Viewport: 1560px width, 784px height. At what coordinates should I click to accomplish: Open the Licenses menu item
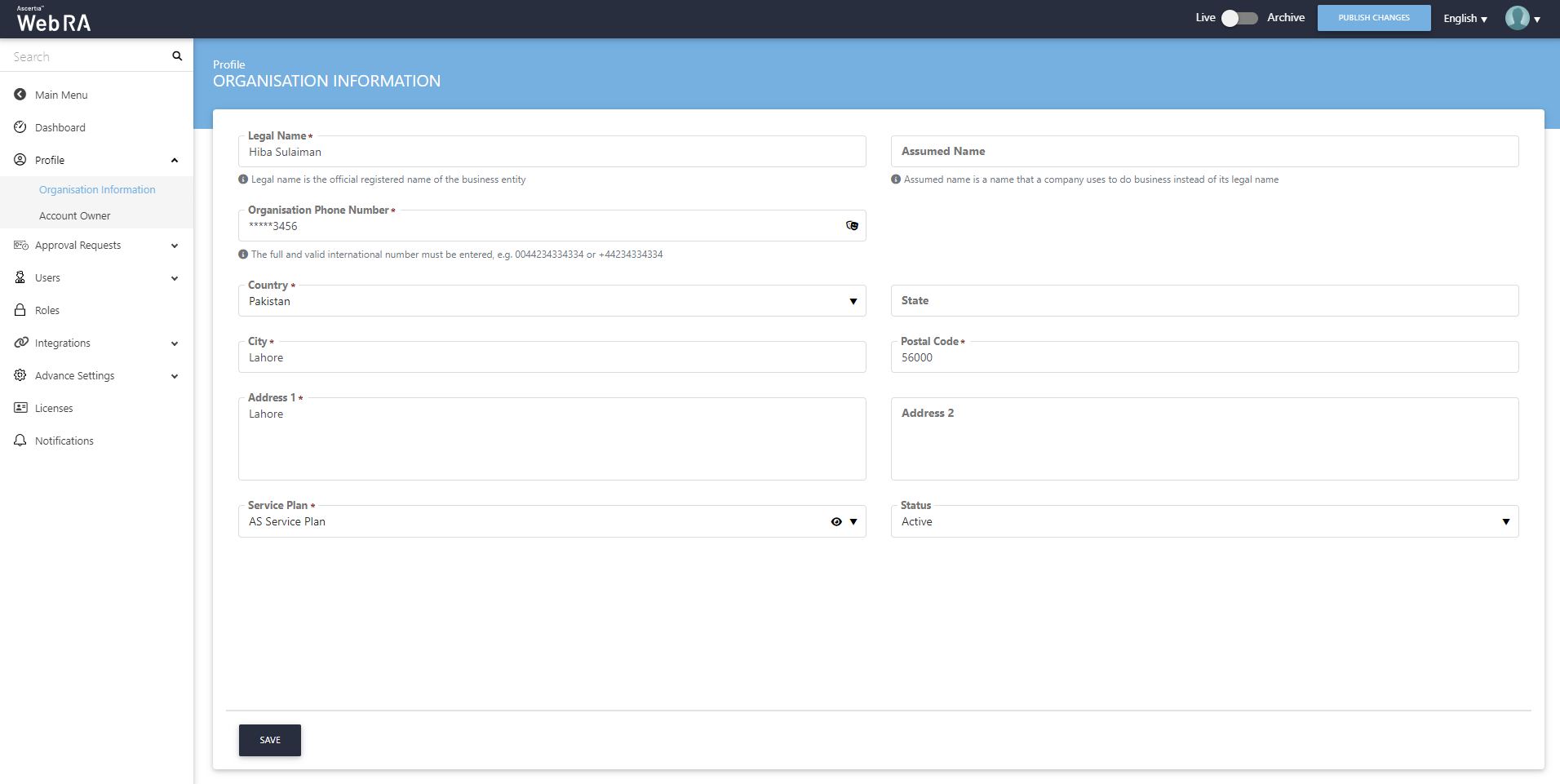pos(54,408)
